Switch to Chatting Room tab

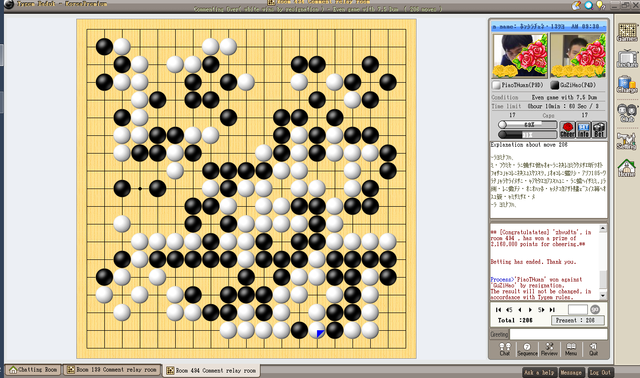[x=33, y=370]
